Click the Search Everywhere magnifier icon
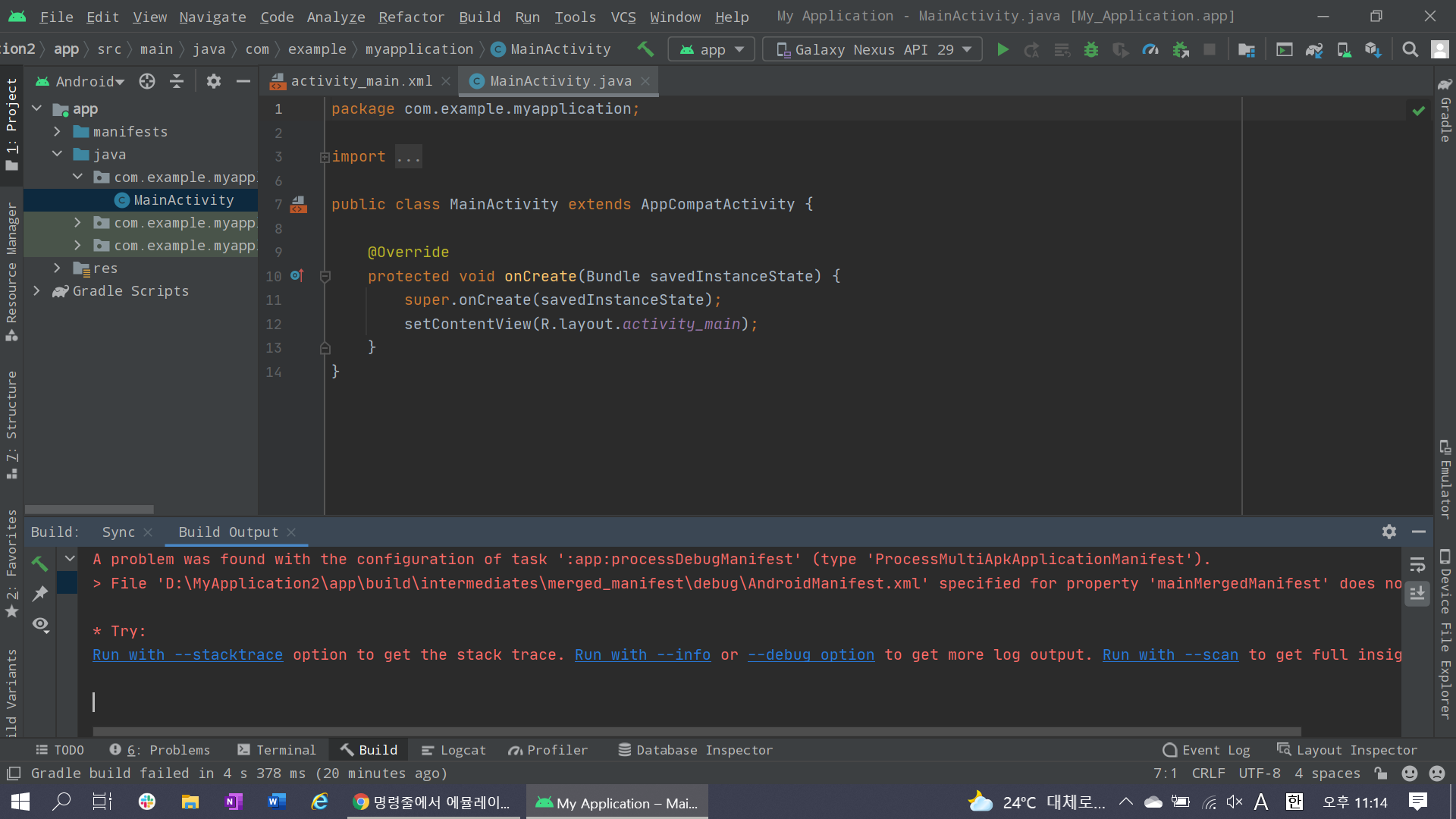 [1410, 50]
